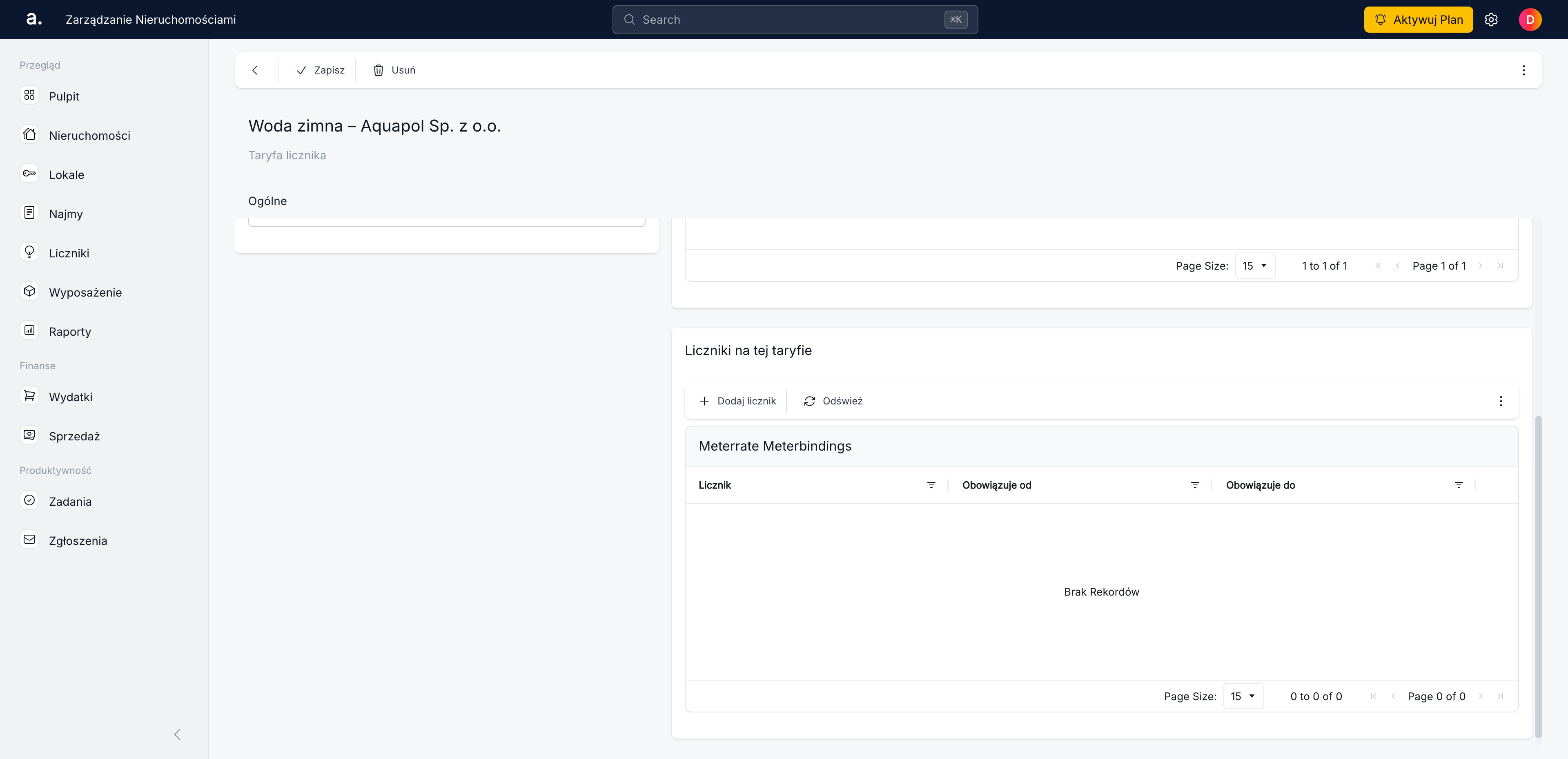
Task: Open Zgłoszenia envelope icon
Action: (29, 540)
